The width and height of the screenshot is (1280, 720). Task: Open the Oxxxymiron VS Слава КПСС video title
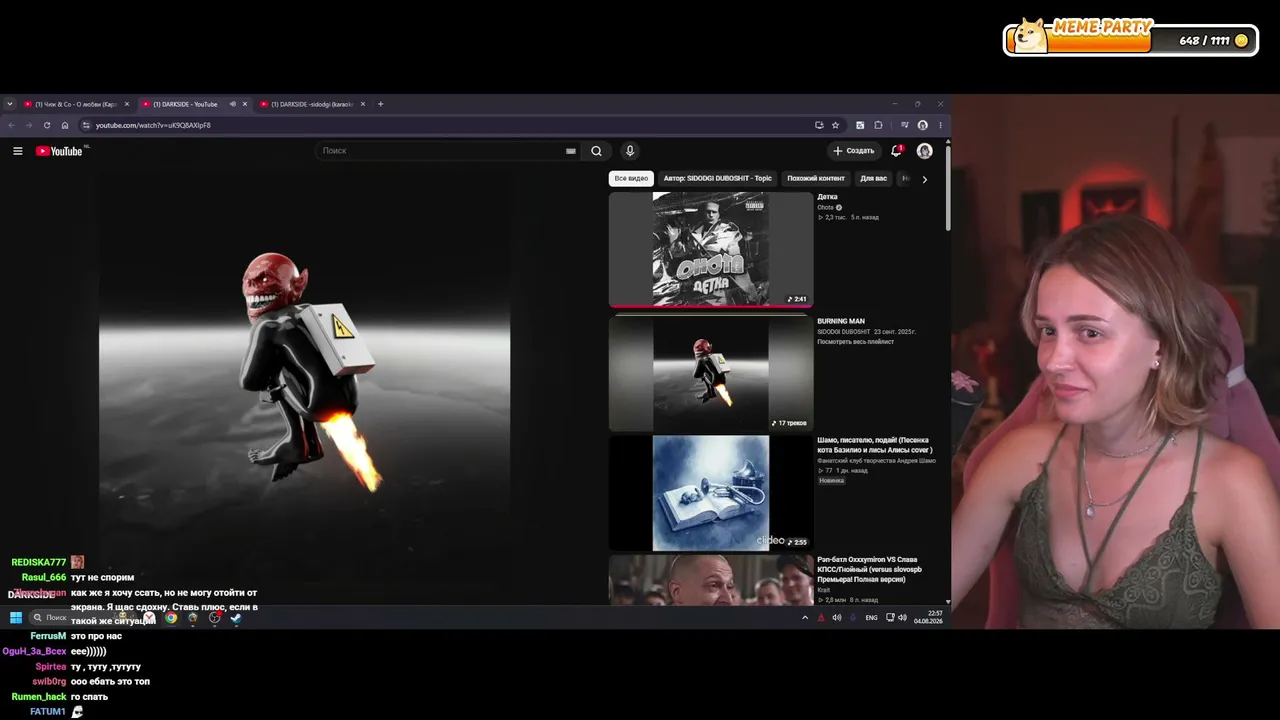[869, 569]
